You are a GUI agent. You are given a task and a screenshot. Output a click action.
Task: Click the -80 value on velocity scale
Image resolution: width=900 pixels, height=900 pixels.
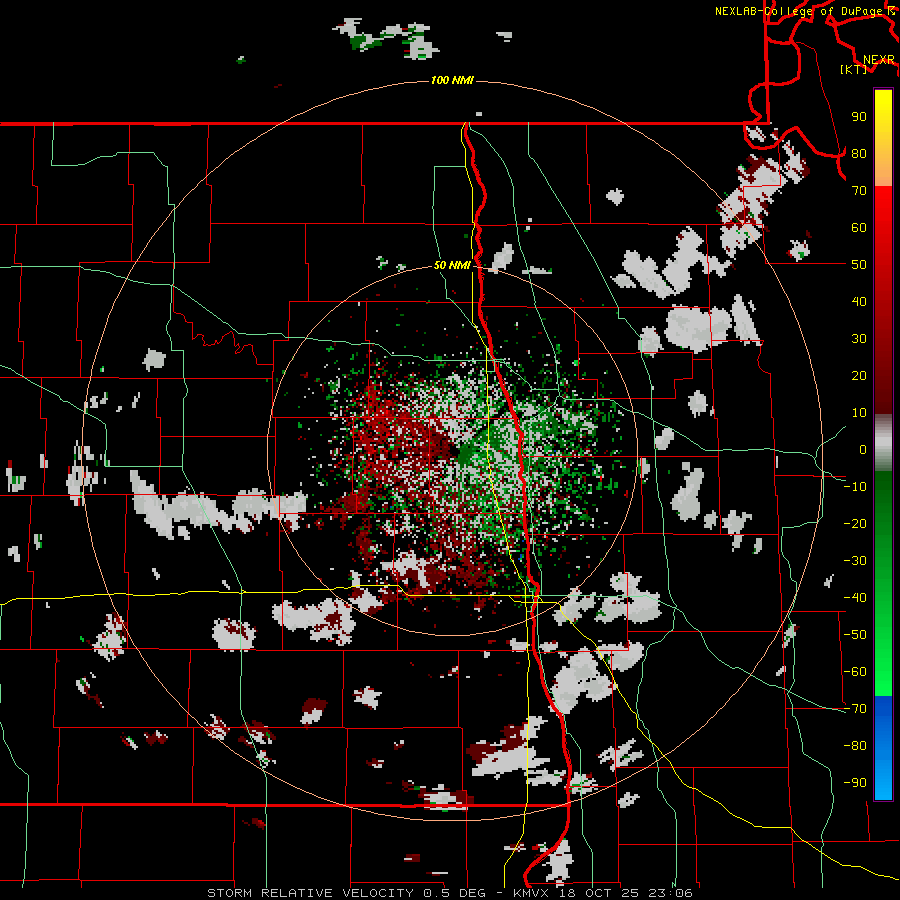coord(855,746)
